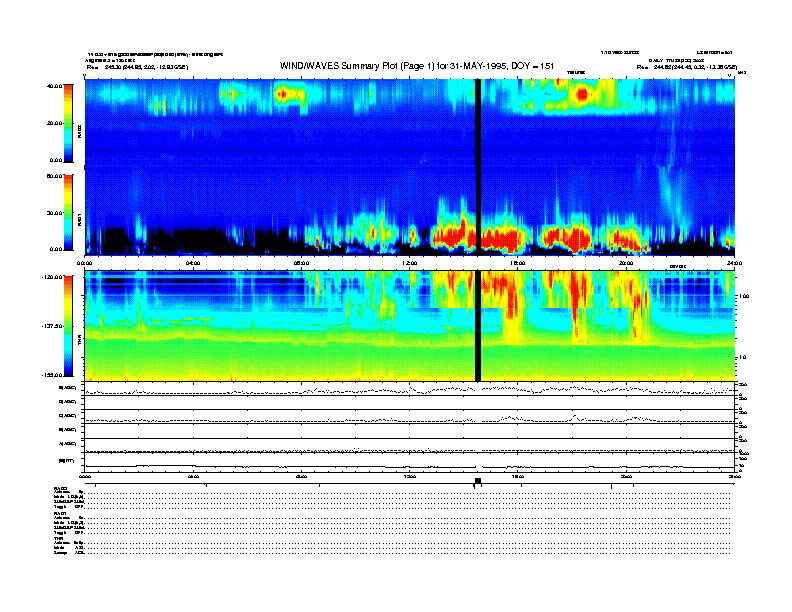This screenshot has width=792, height=612.
Task: Click the -120.00 label on the THR scale
Action: (52, 277)
